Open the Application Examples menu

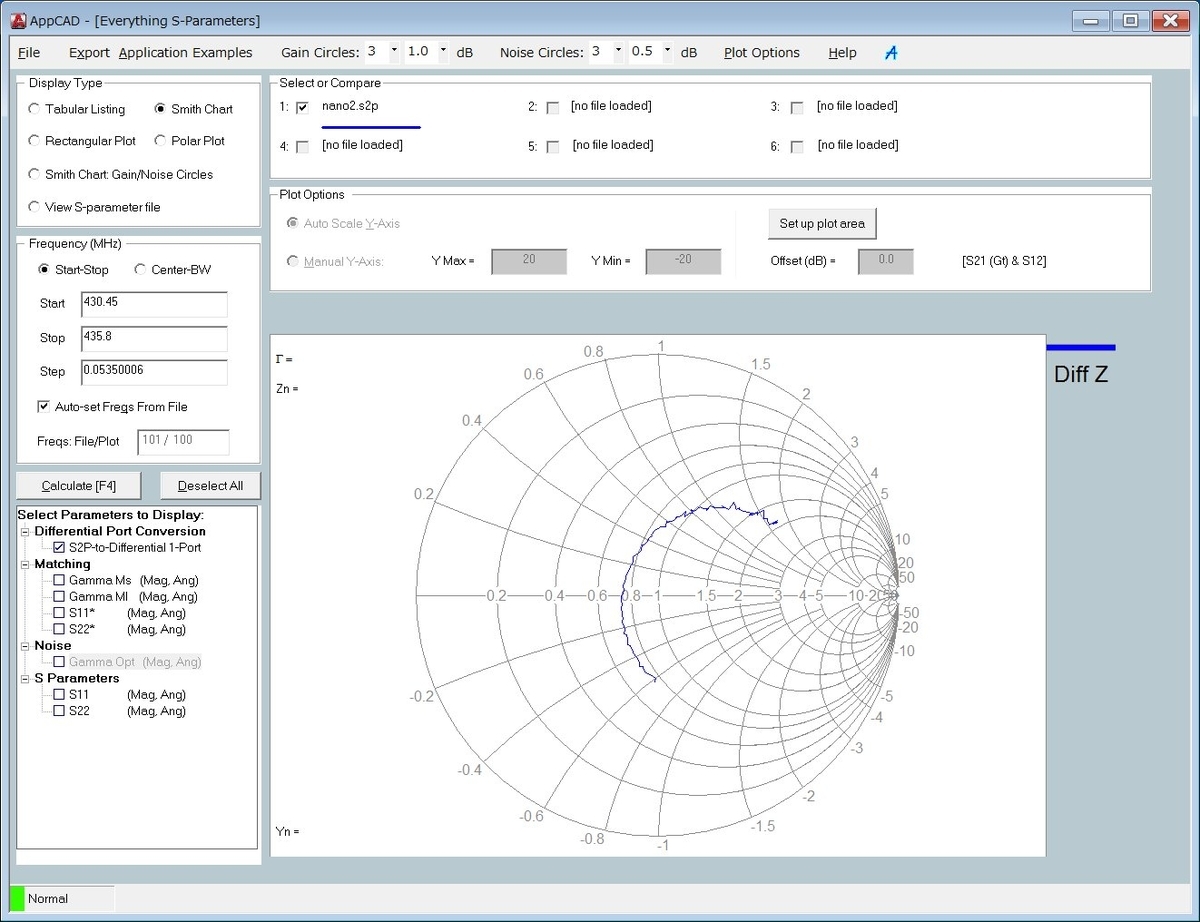point(185,52)
